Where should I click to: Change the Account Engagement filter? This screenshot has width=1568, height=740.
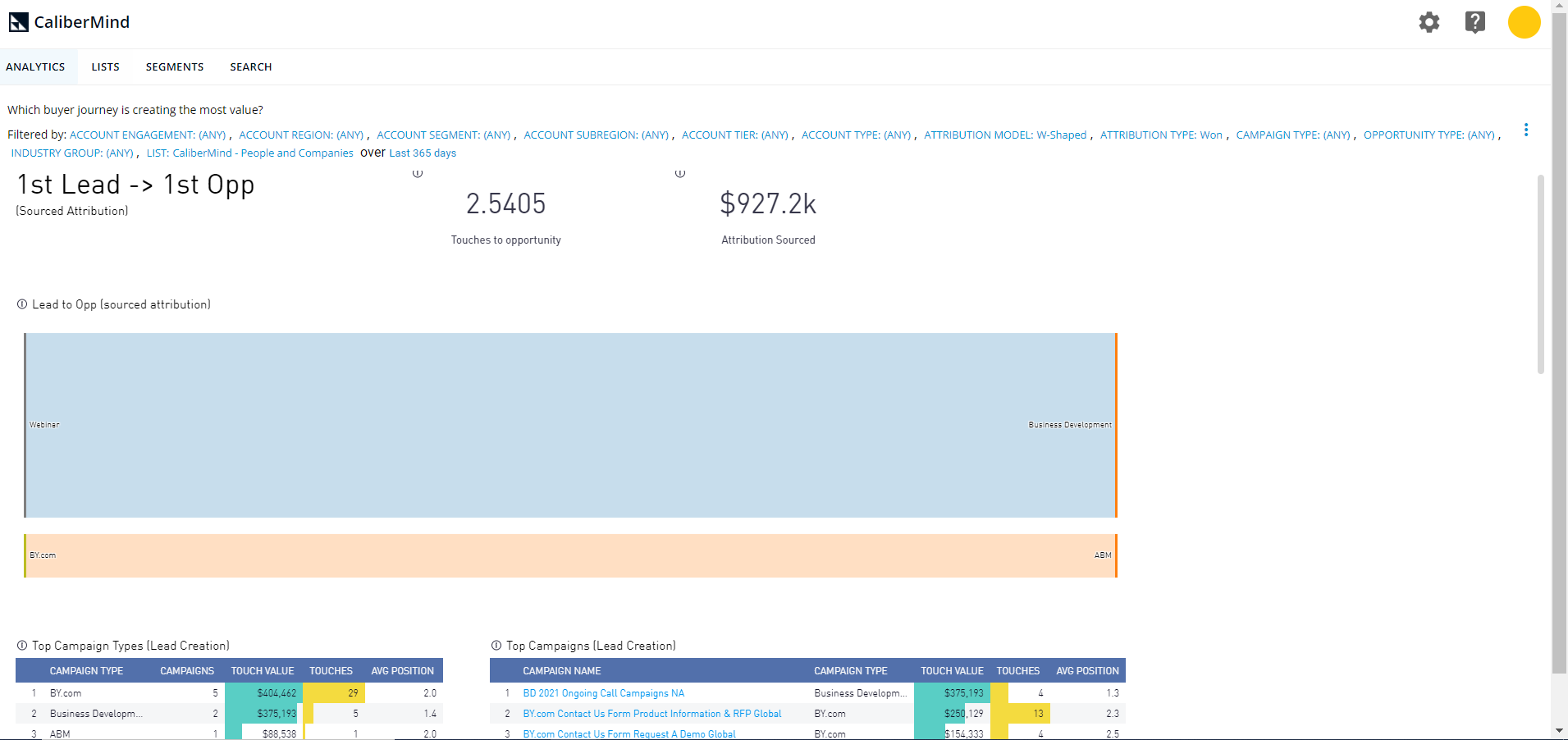pyautogui.click(x=148, y=135)
